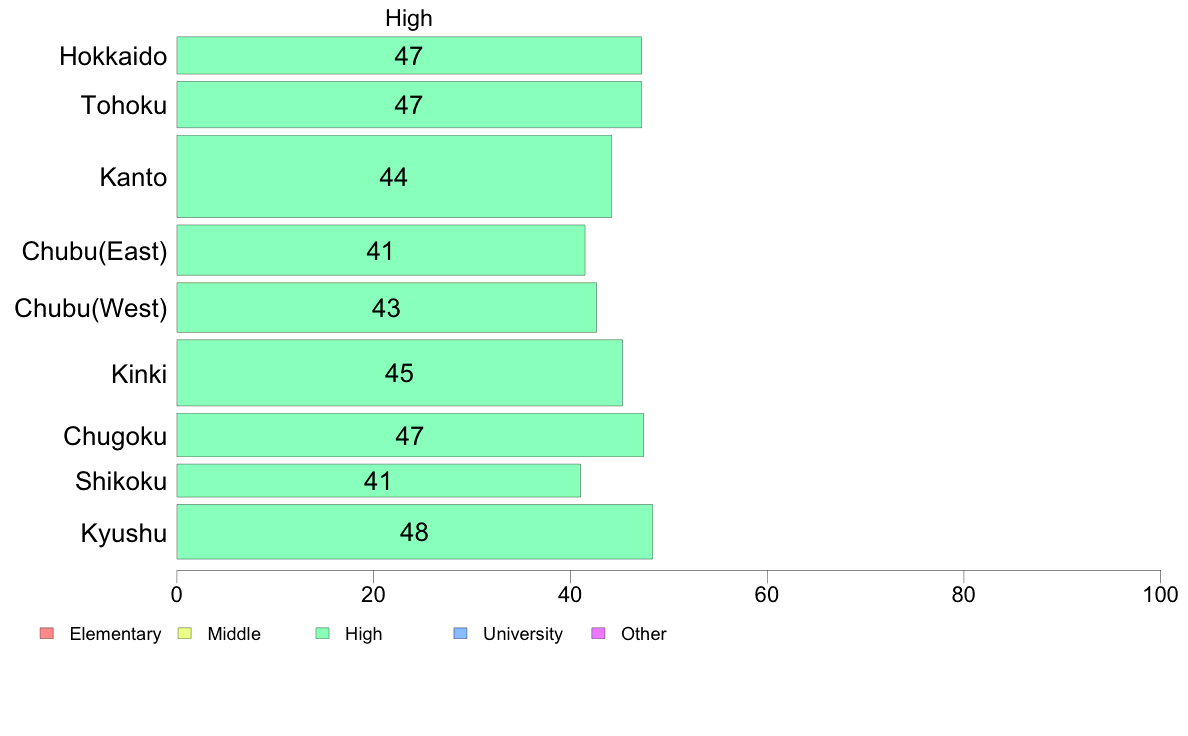Click the purple Other legend swatch

[x=598, y=633]
